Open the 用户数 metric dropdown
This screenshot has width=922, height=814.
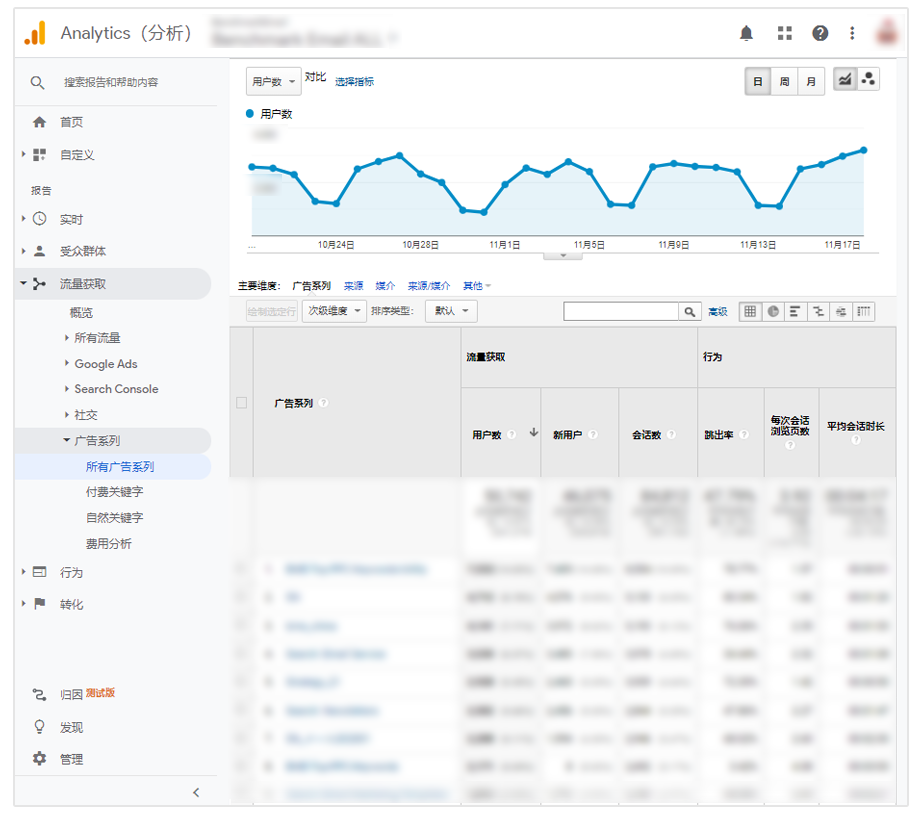click(x=273, y=82)
